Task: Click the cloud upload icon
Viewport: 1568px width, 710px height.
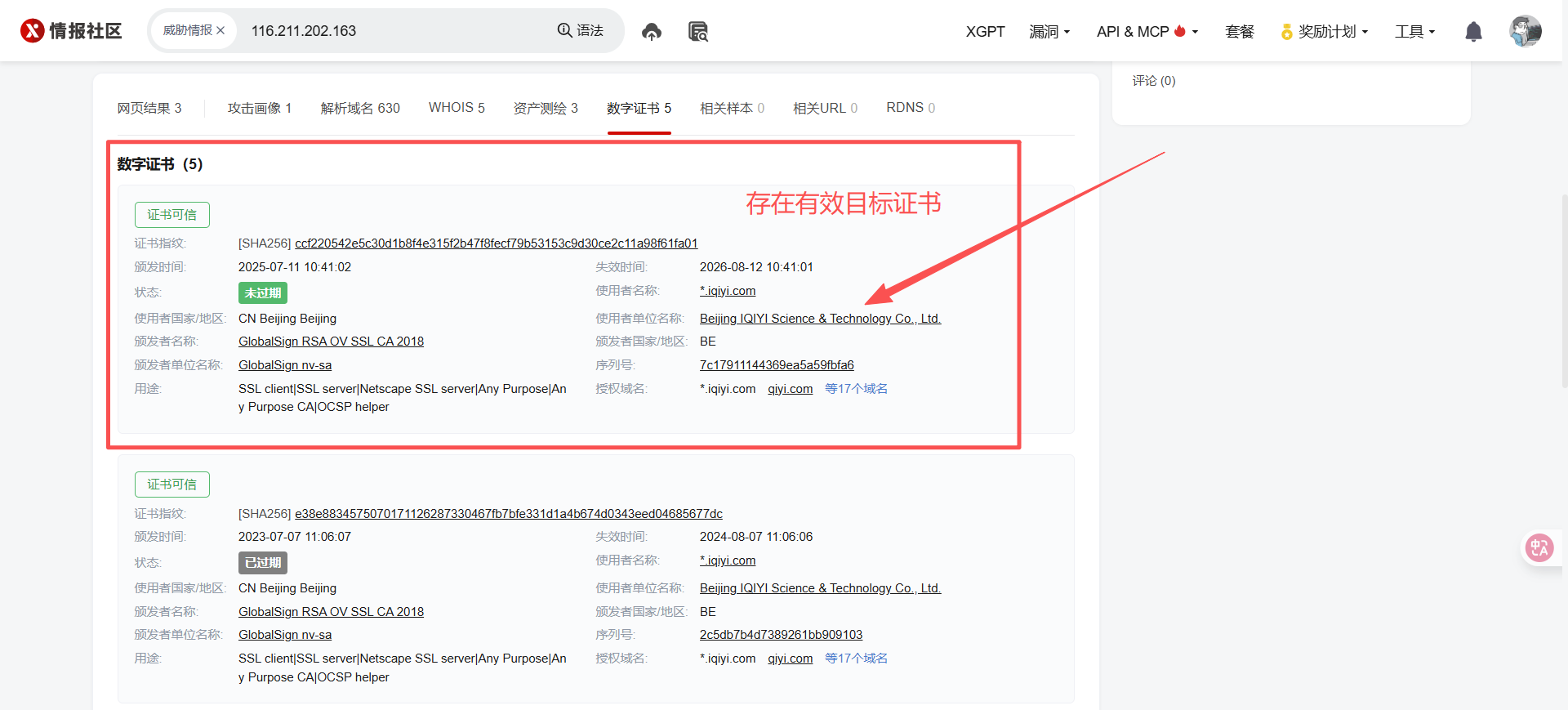Action: pos(651,32)
